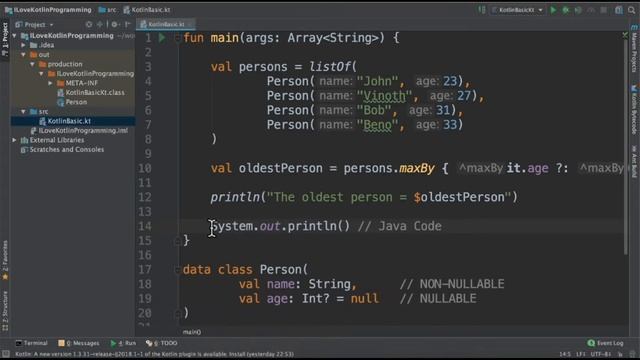Click the fold marker beside fun main
The height and width of the screenshot is (360, 640).
point(177,38)
